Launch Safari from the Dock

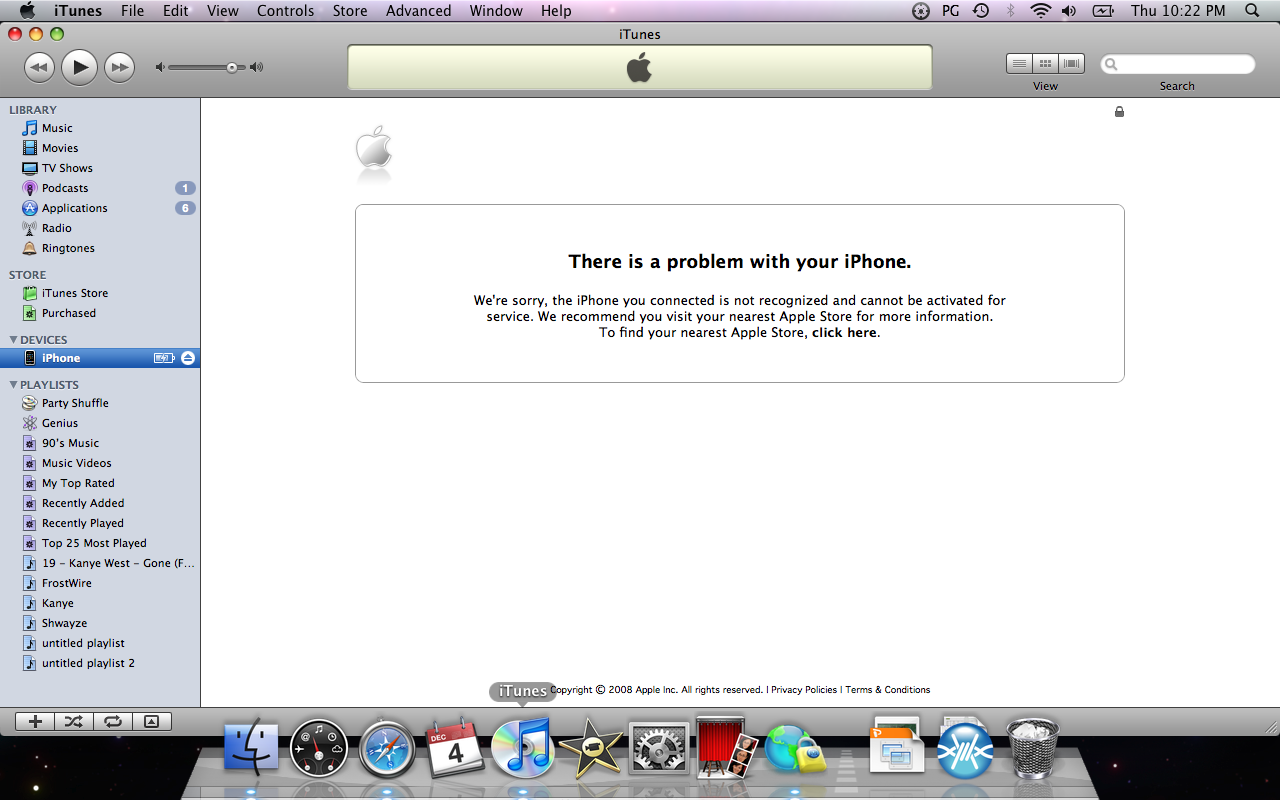(387, 749)
